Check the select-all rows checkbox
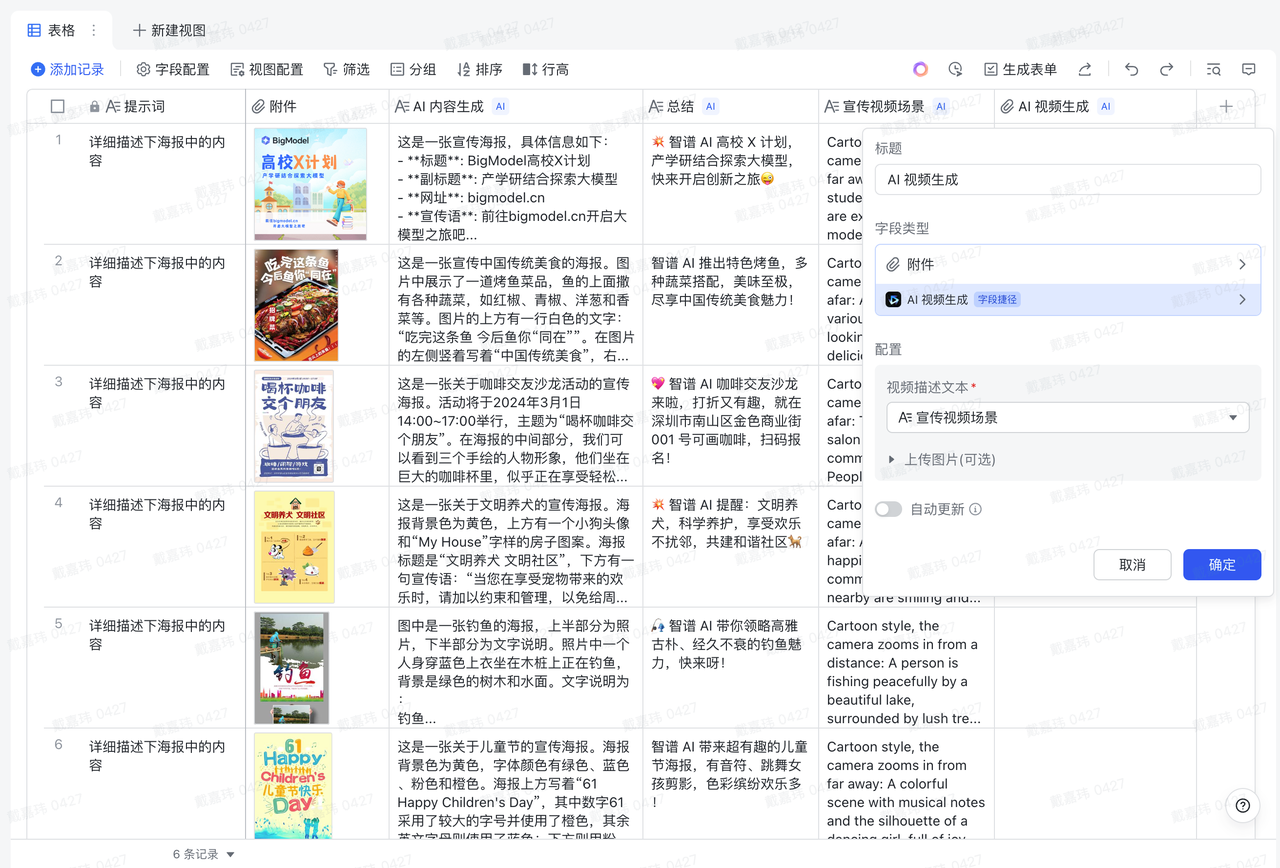This screenshot has width=1280, height=868. (x=57, y=106)
